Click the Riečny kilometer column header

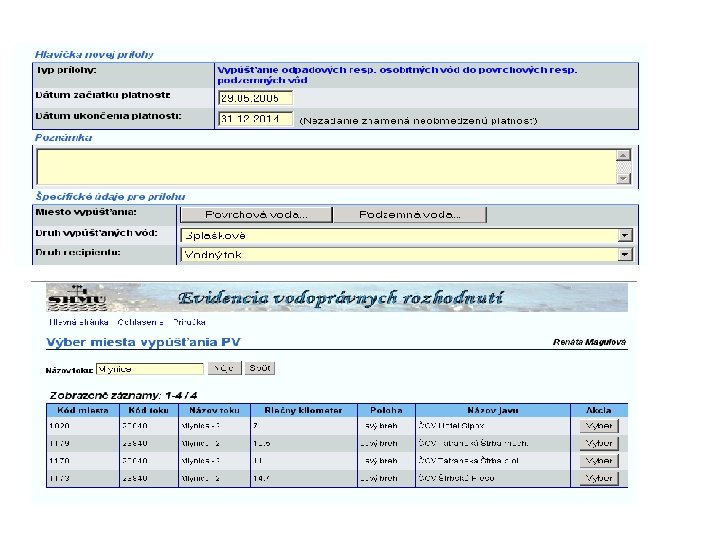[x=304, y=411]
